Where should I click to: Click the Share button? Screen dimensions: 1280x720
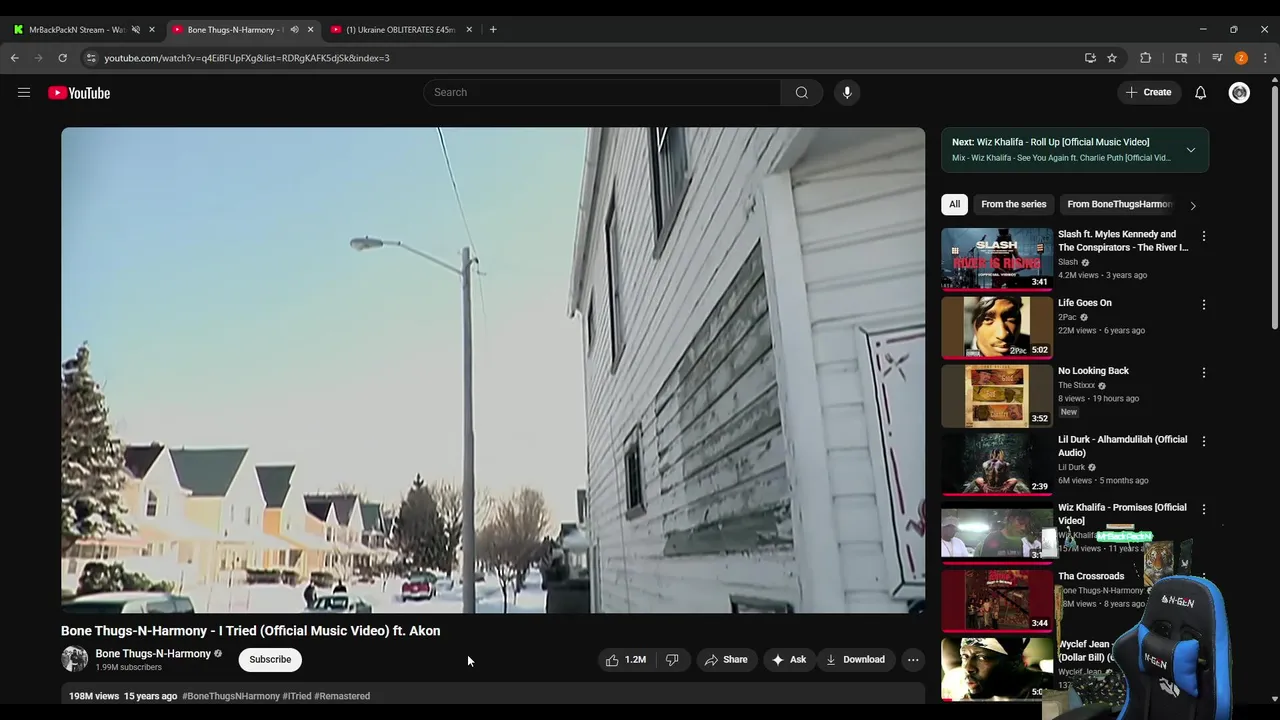(x=726, y=660)
